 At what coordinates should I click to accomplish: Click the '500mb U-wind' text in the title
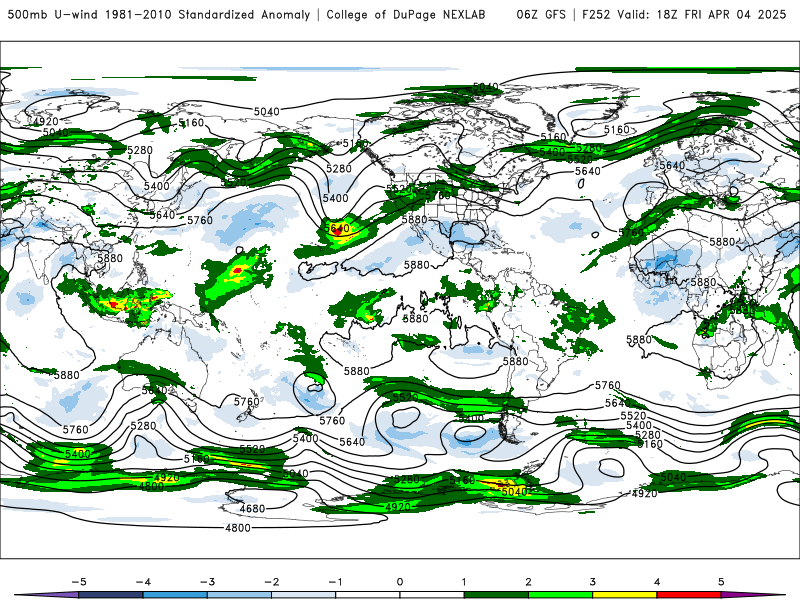(53, 14)
